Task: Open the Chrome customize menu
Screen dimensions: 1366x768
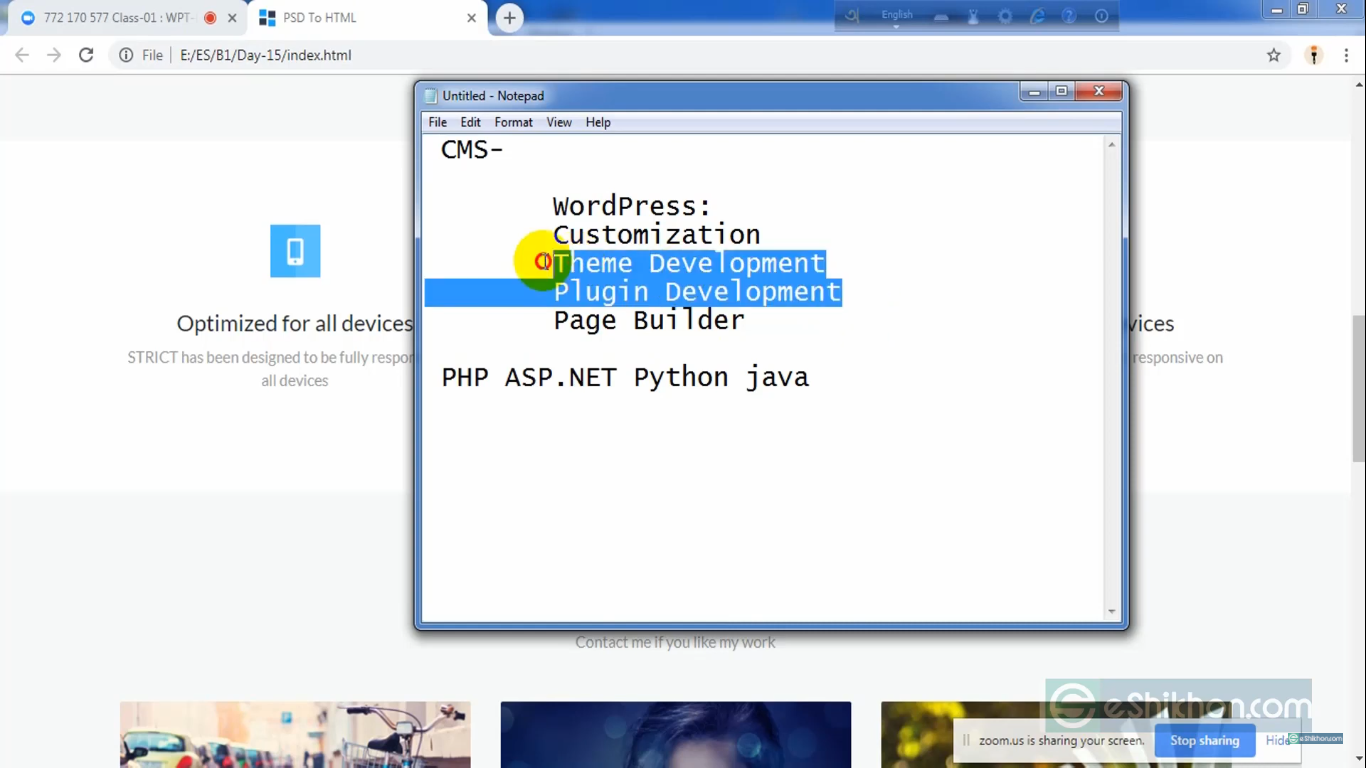Action: [1346, 55]
